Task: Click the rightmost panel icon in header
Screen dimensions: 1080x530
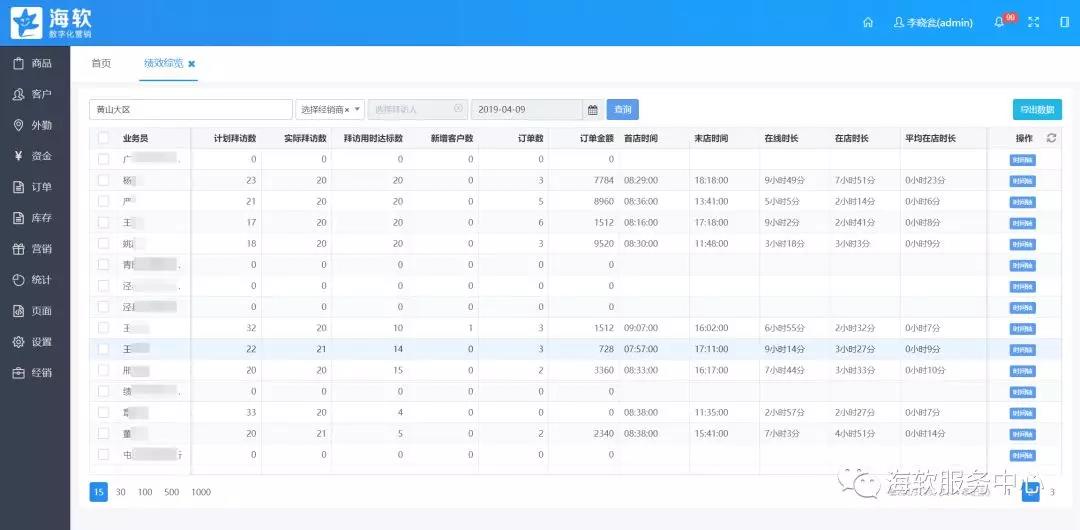Action: (1065, 23)
